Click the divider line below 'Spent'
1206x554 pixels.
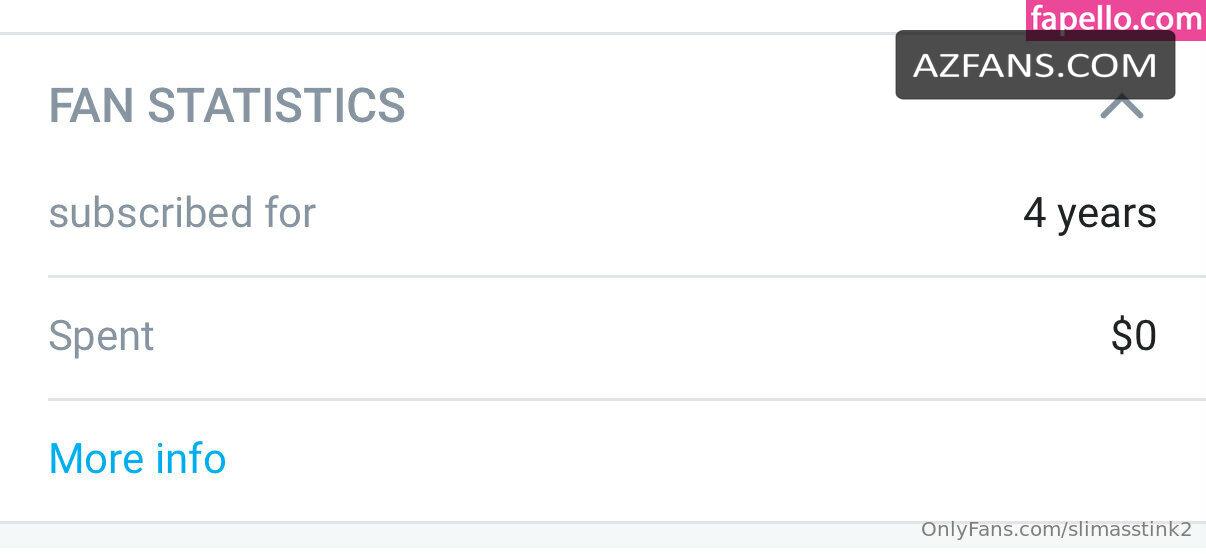point(627,399)
